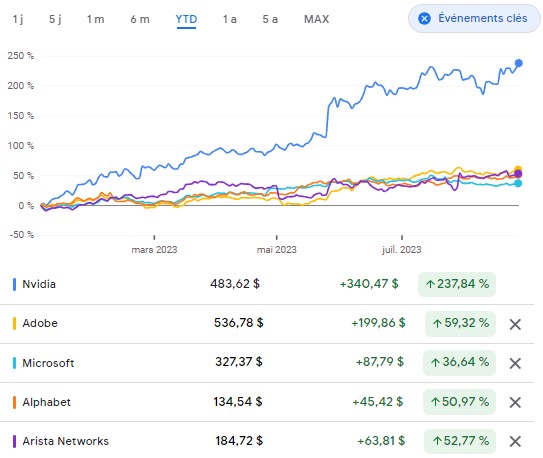The height and width of the screenshot is (458, 543).
Task: Show the MAX time range
Action: coord(317,19)
